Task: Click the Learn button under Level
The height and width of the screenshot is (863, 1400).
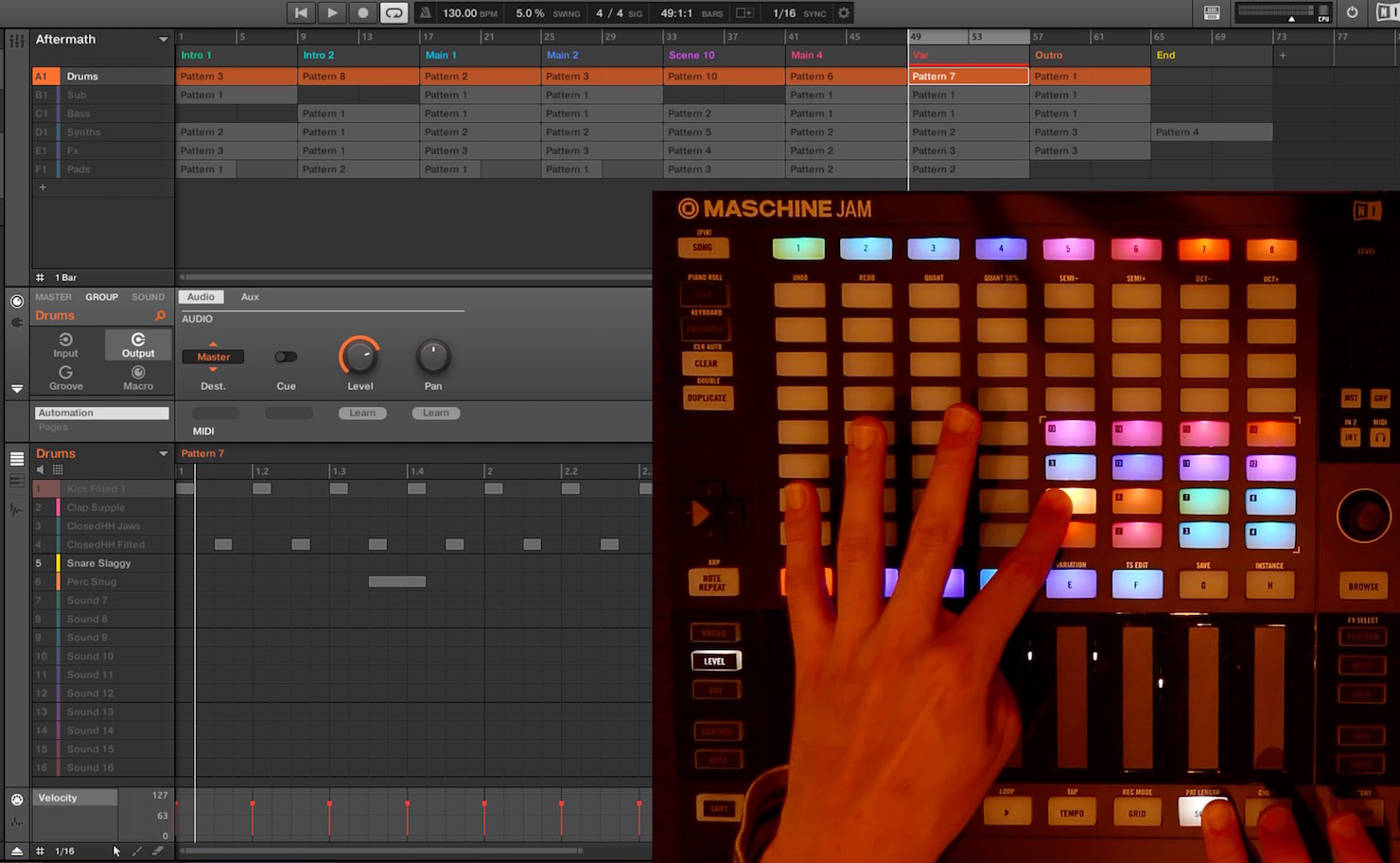Action: click(362, 413)
